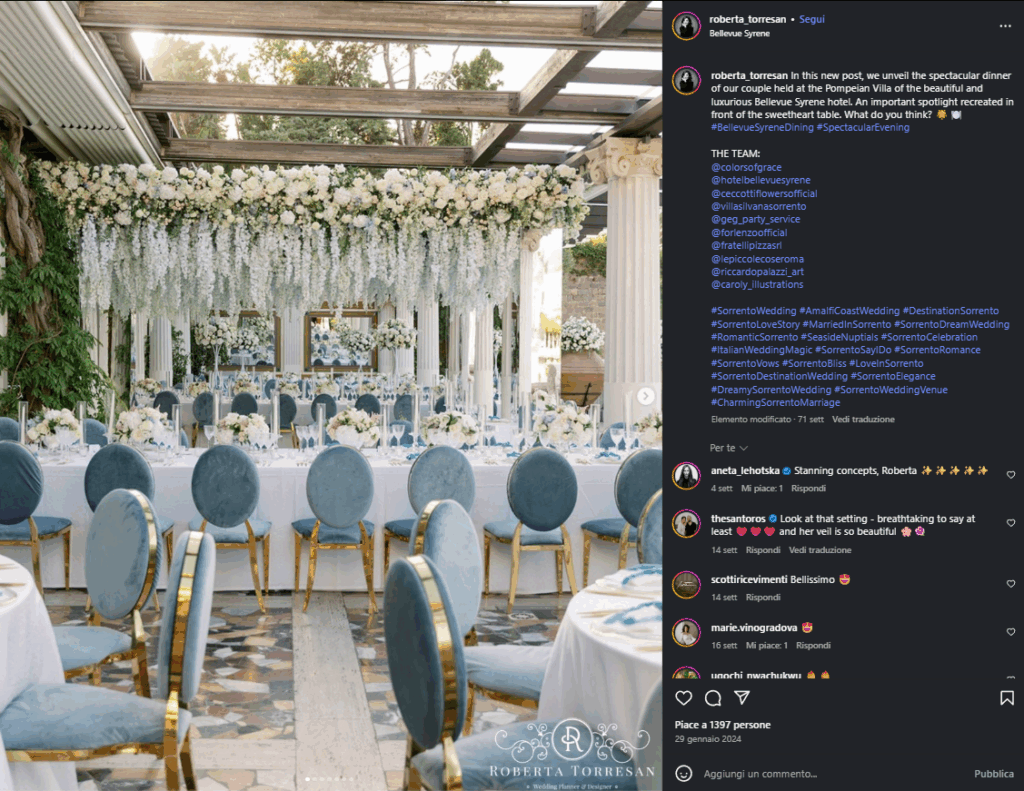Share post via paper plane icon
The width and height of the screenshot is (1024, 791).
[742, 698]
